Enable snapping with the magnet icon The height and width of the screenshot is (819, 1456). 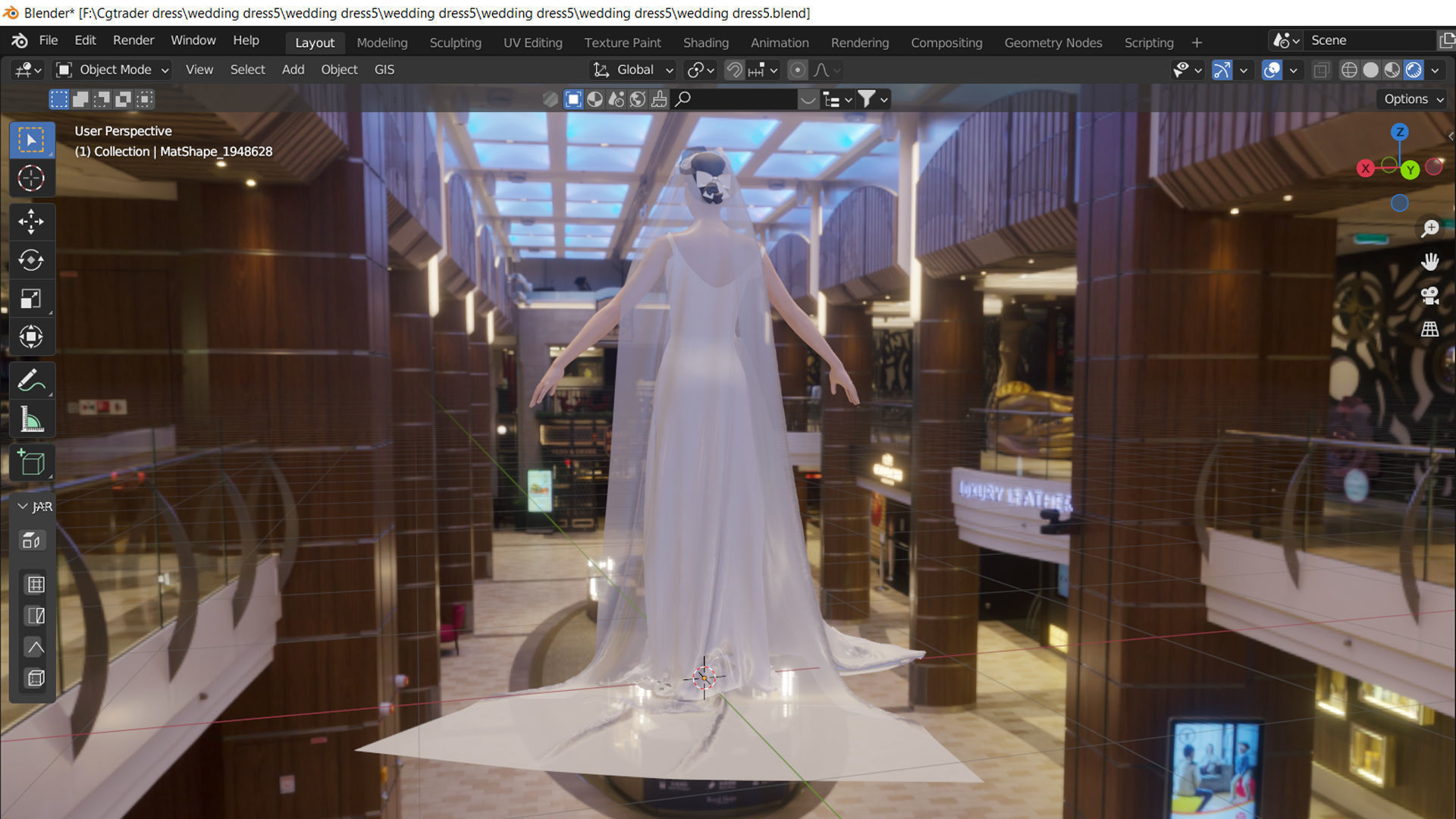(733, 70)
